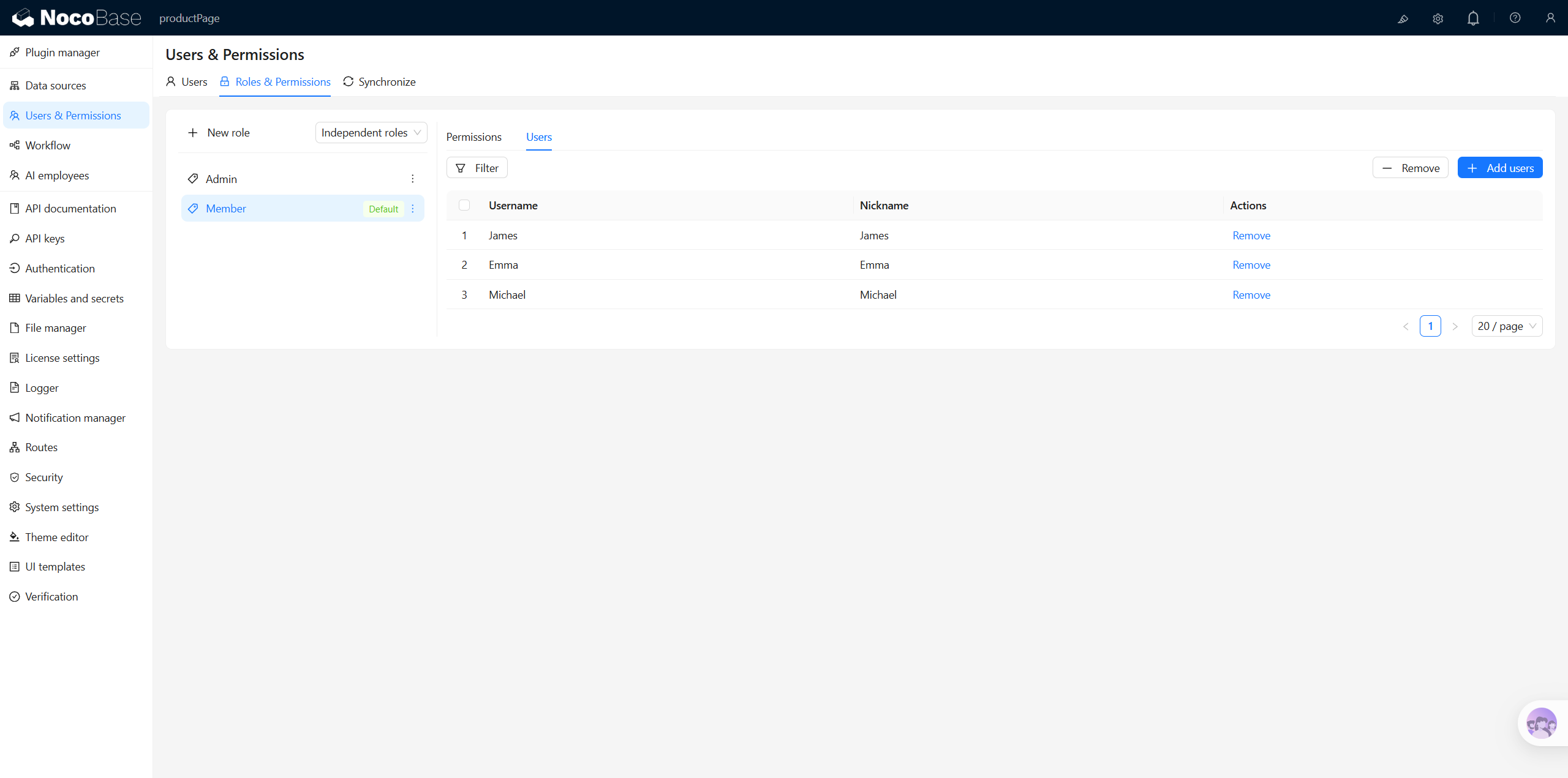Viewport: 1568px width, 778px height.
Task: Remove the user James from the Member role
Action: pos(1251,235)
